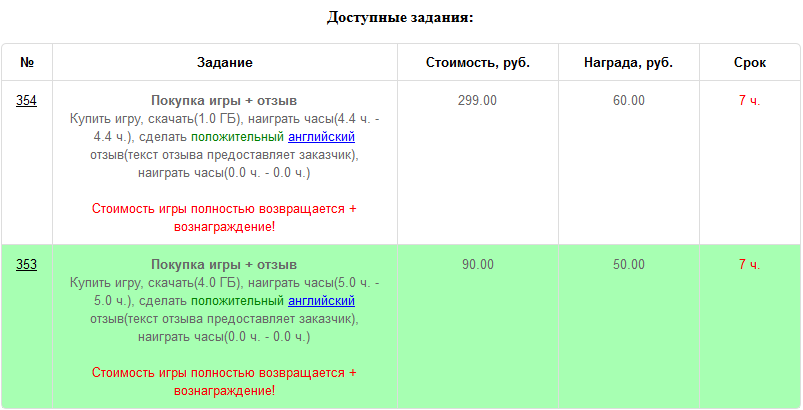803x410 pixels.
Task: Select the положительный word in task 354
Action: click(237, 137)
